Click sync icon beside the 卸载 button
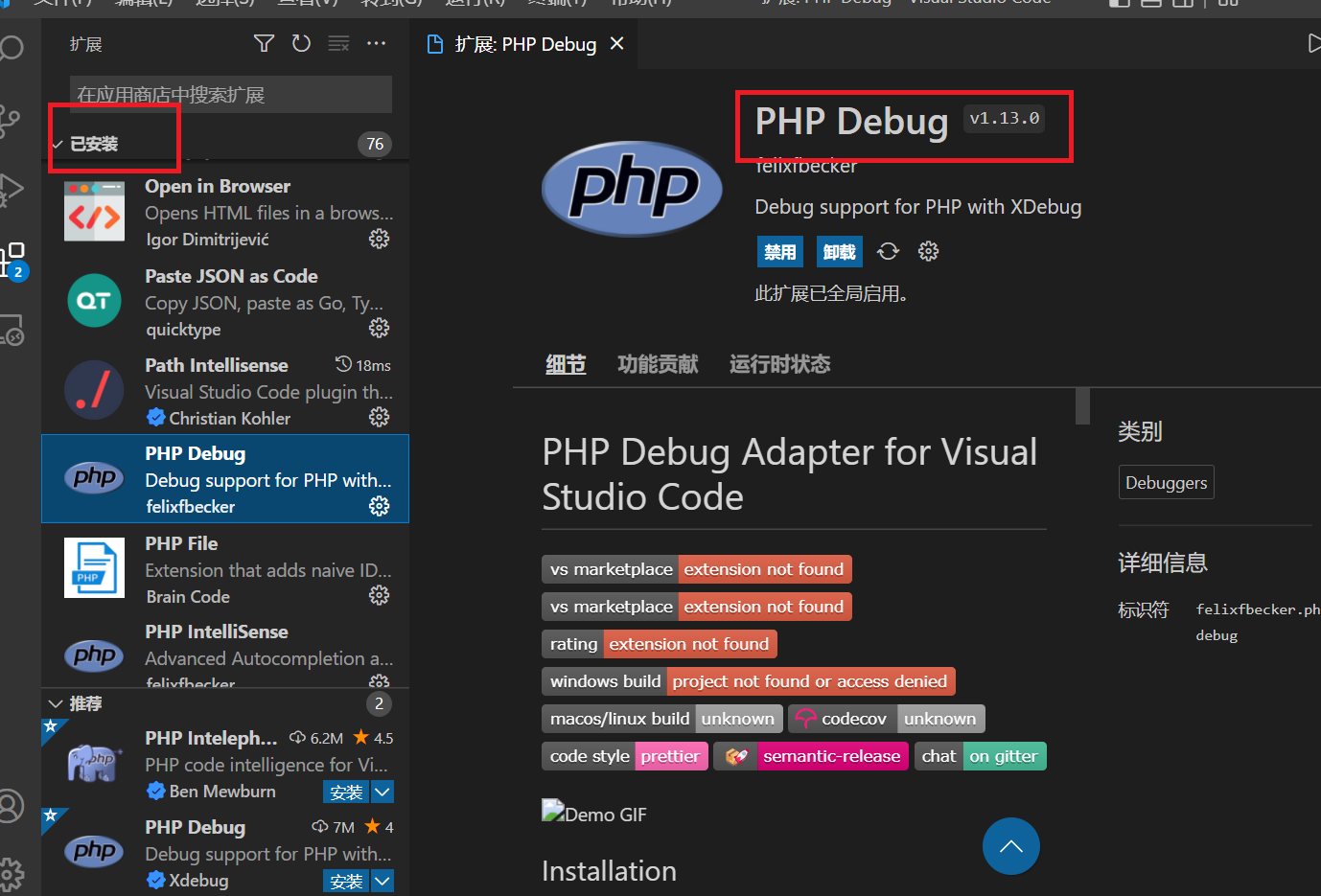The width and height of the screenshot is (1321, 896). [889, 251]
